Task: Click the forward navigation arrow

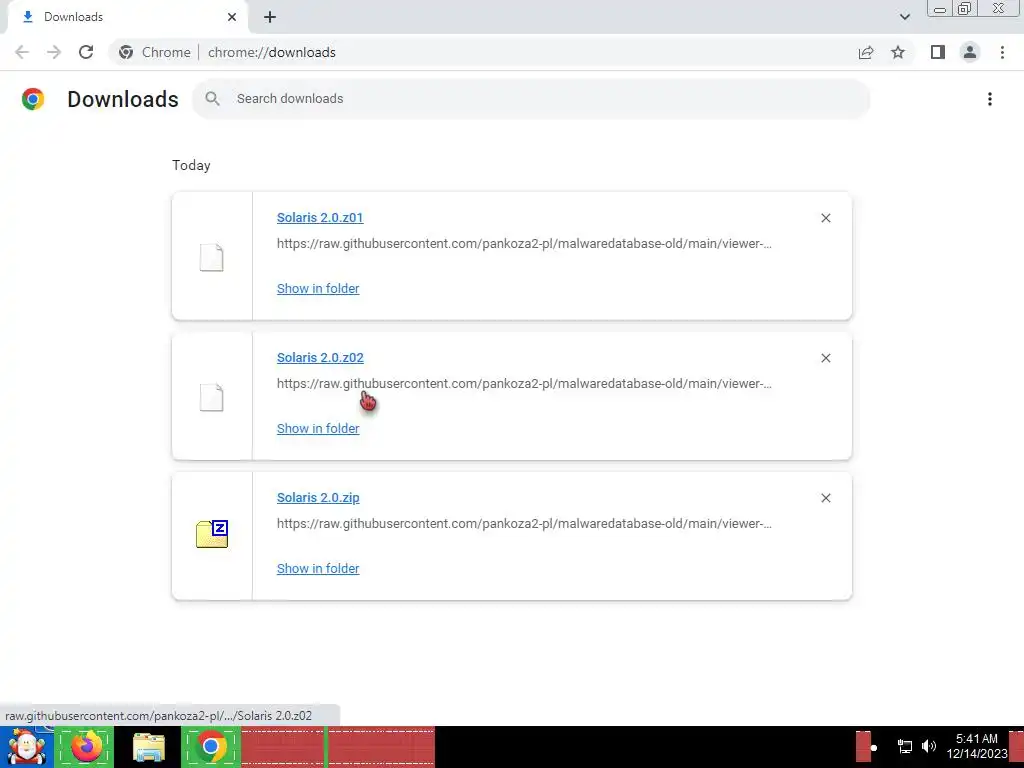Action: [54, 52]
